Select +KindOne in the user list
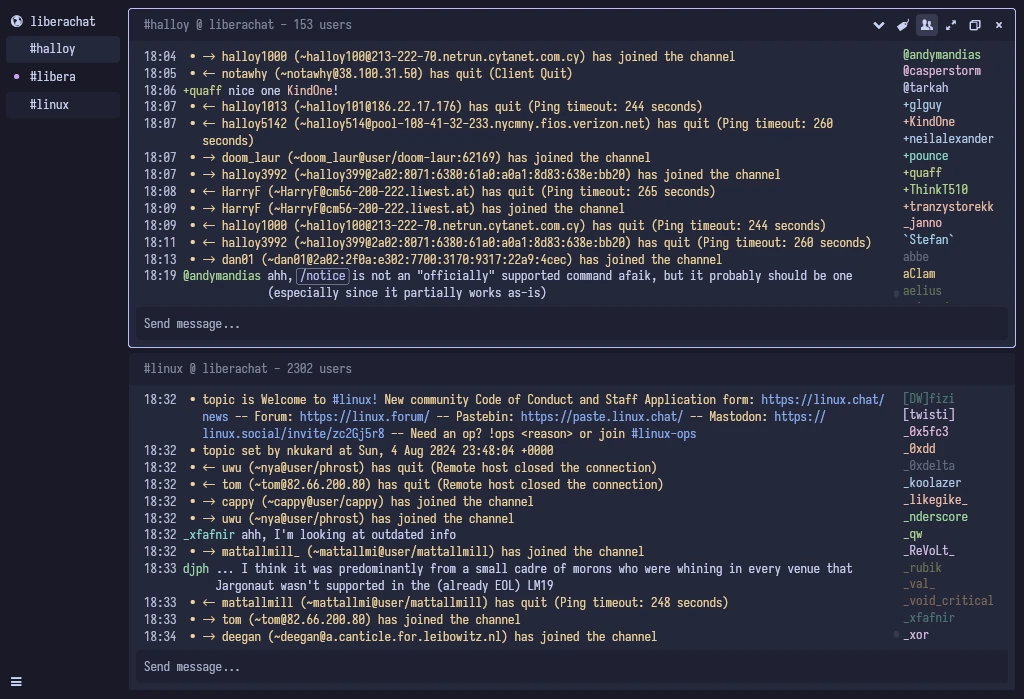 coord(929,122)
